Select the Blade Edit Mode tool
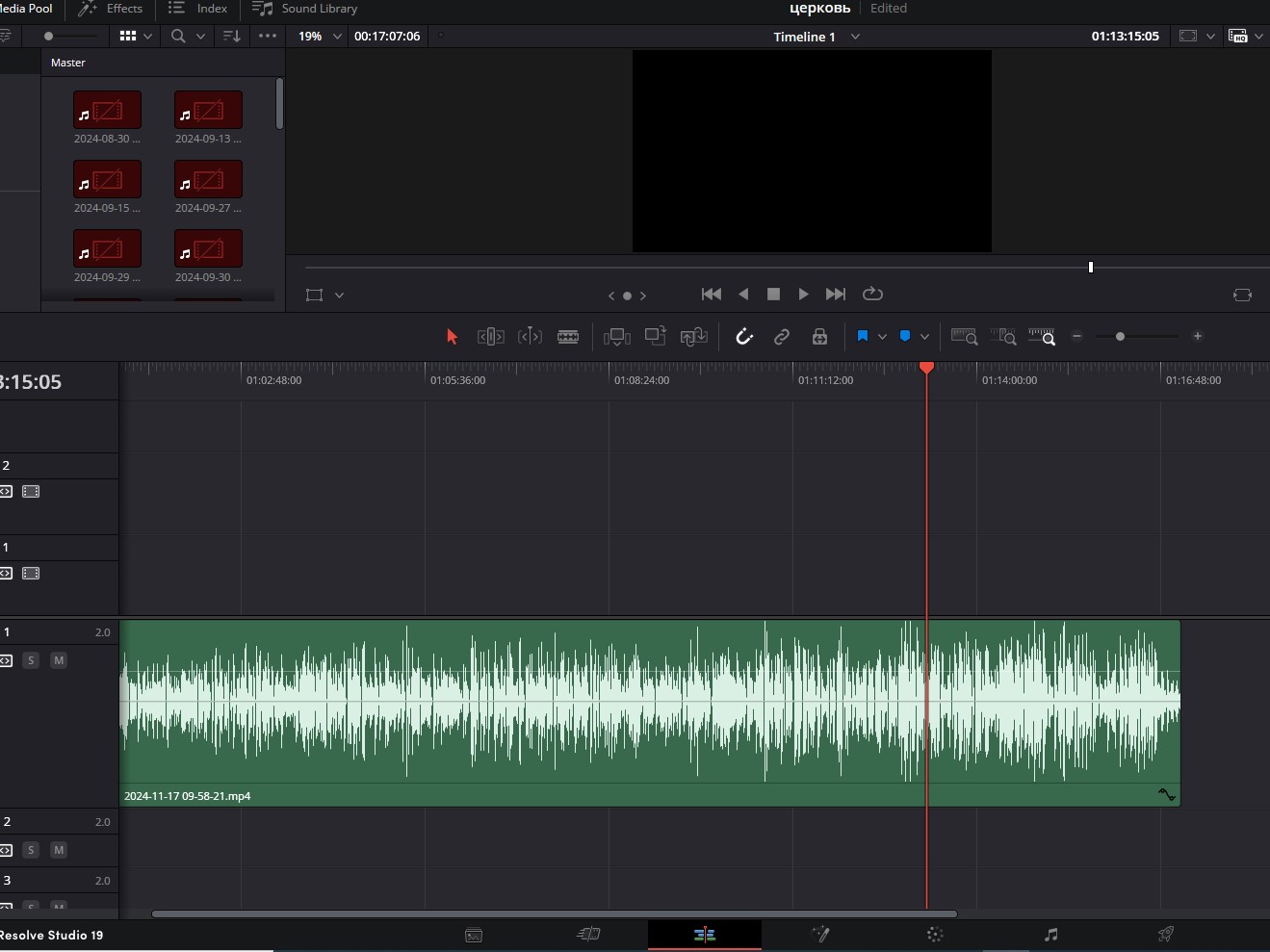The height and width of the screenshot is (952, 1270). click(x=568, y=336)
